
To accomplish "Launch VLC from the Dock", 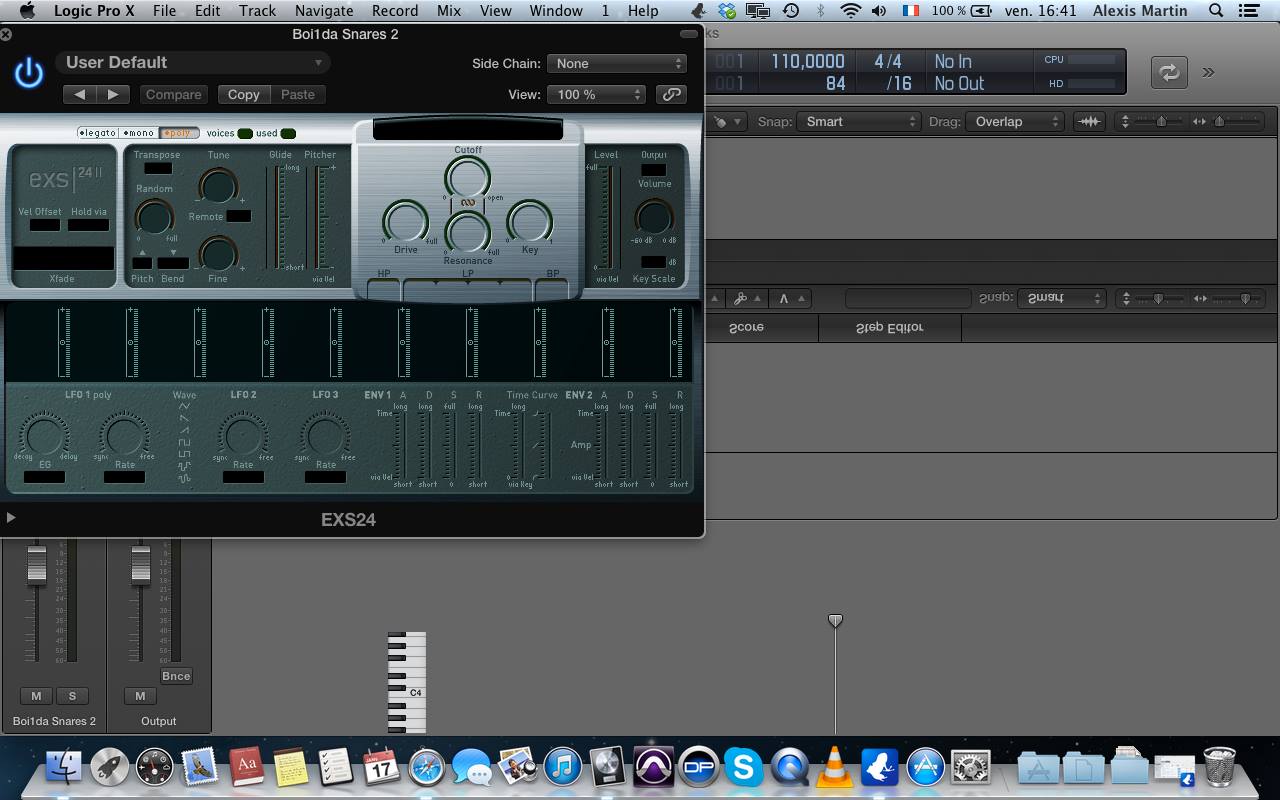I will point(833,767).
